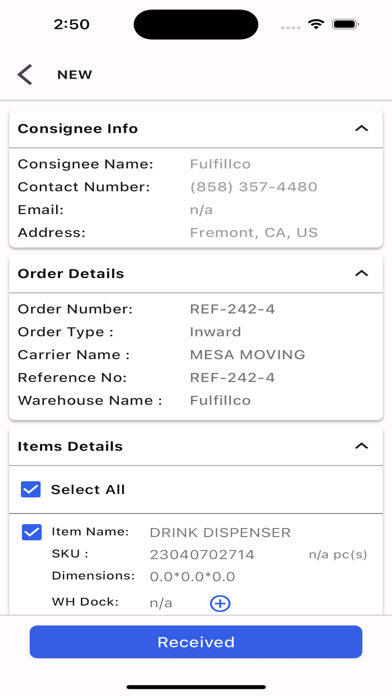The width and height of the screenshot is (392, 696).
Task: Select the Consignee Info header
Action: (78, 129)
